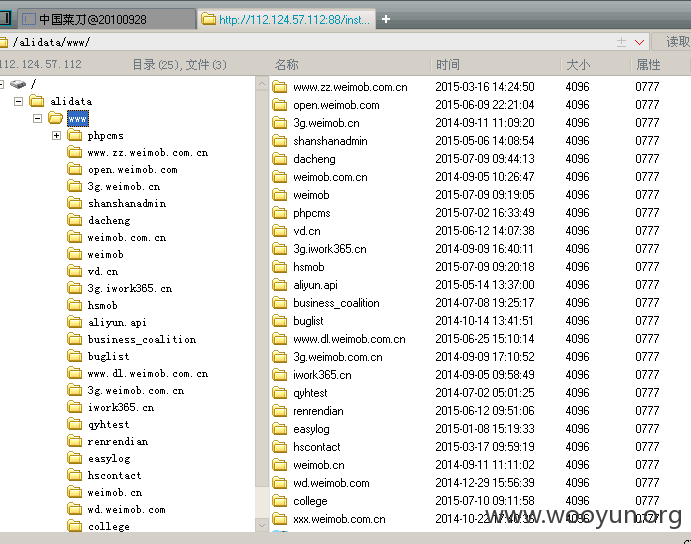Select easylog in folder tree
This screenshot has height=544, width=691.
[109, 458]
